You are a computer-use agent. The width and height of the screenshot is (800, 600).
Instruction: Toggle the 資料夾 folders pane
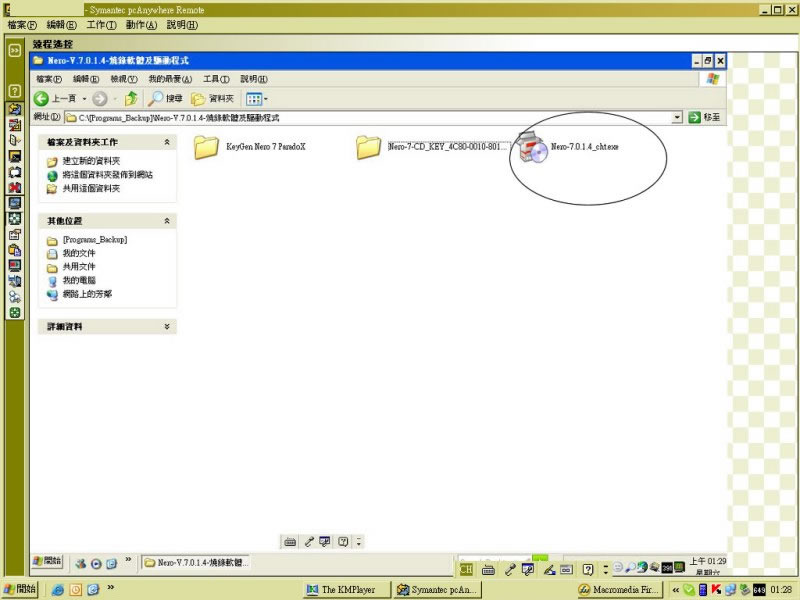[x=212, y=98]
